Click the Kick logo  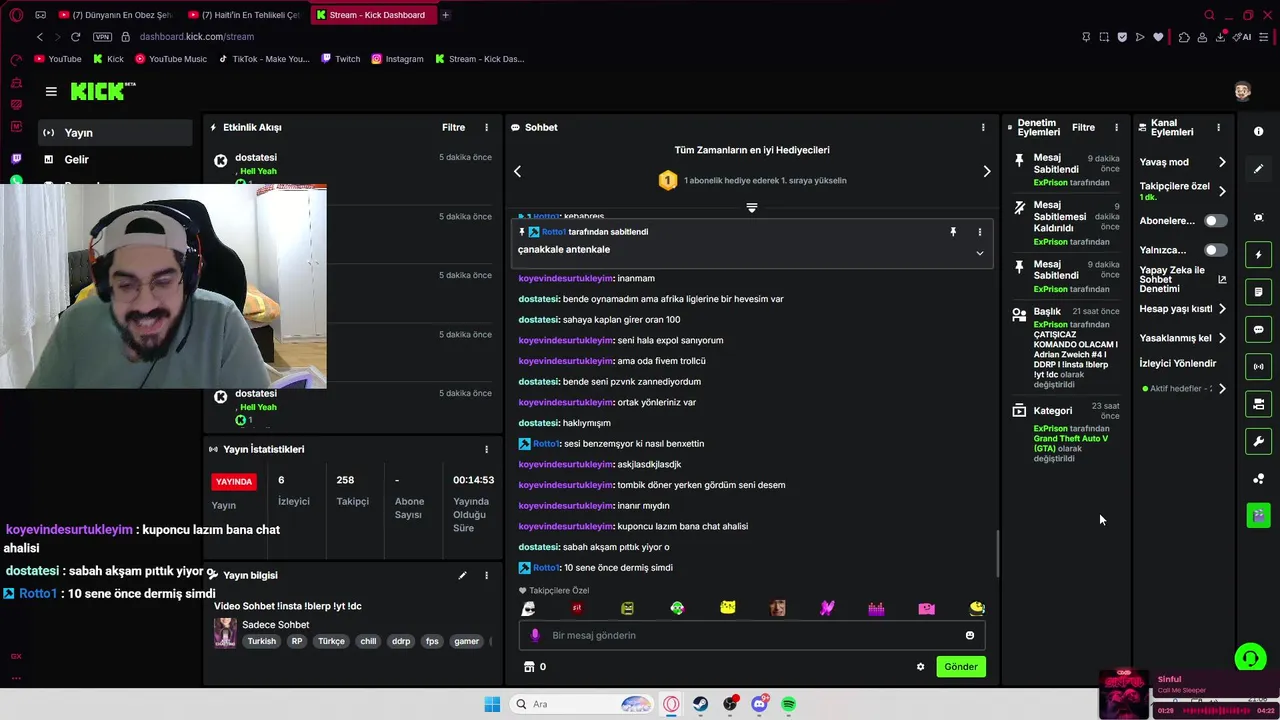(102, 91)
